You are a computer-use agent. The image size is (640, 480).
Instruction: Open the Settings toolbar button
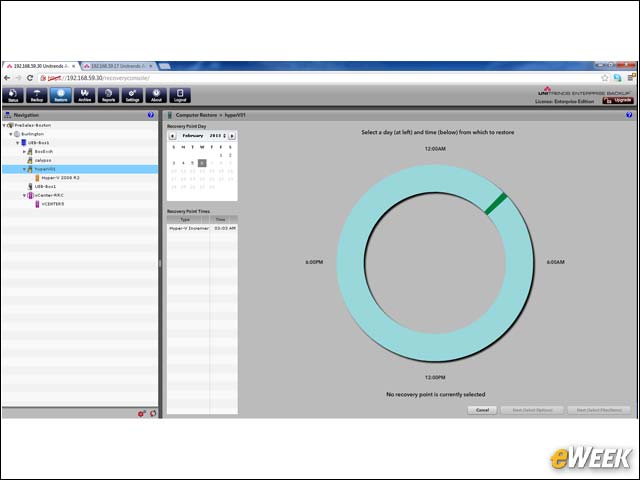pyautogui.click(x=132, y=95)
